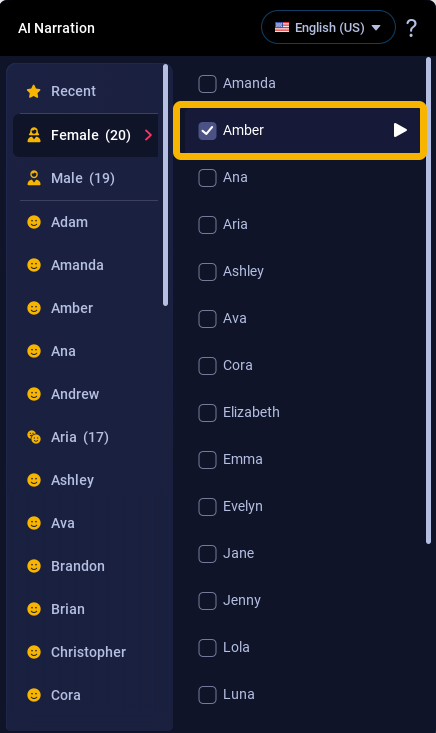Select the Female category person icon
This screenshot has height=733, width=436.
tap(34, 135)
